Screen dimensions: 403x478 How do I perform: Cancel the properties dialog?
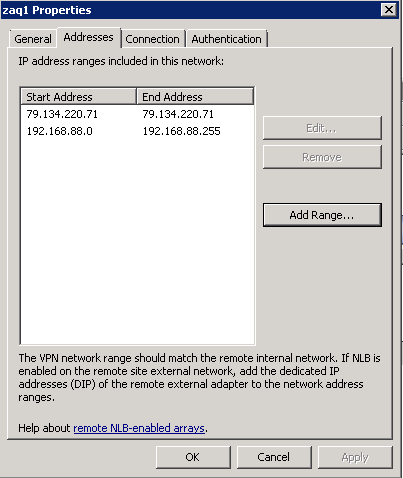tap(274, 457)
